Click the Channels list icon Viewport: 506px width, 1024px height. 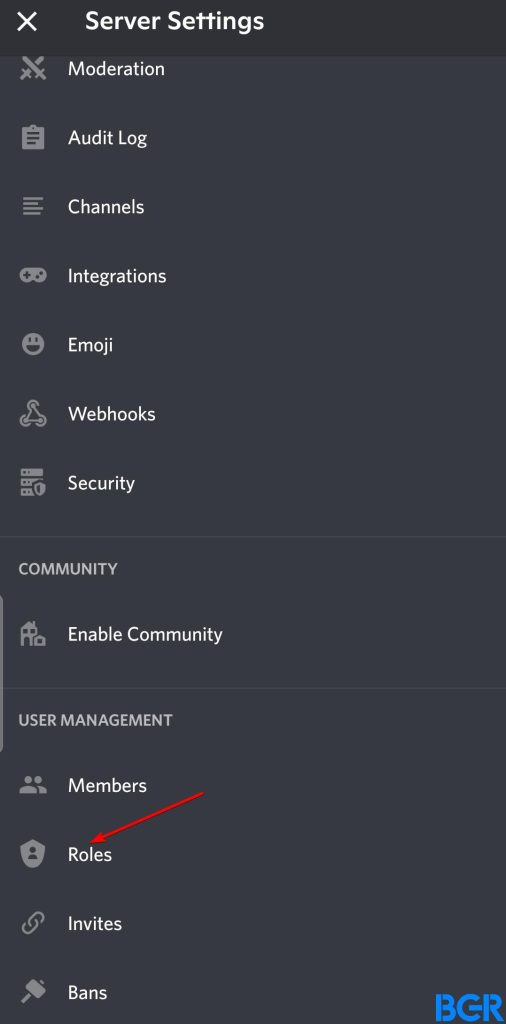(x=33, y=206)
